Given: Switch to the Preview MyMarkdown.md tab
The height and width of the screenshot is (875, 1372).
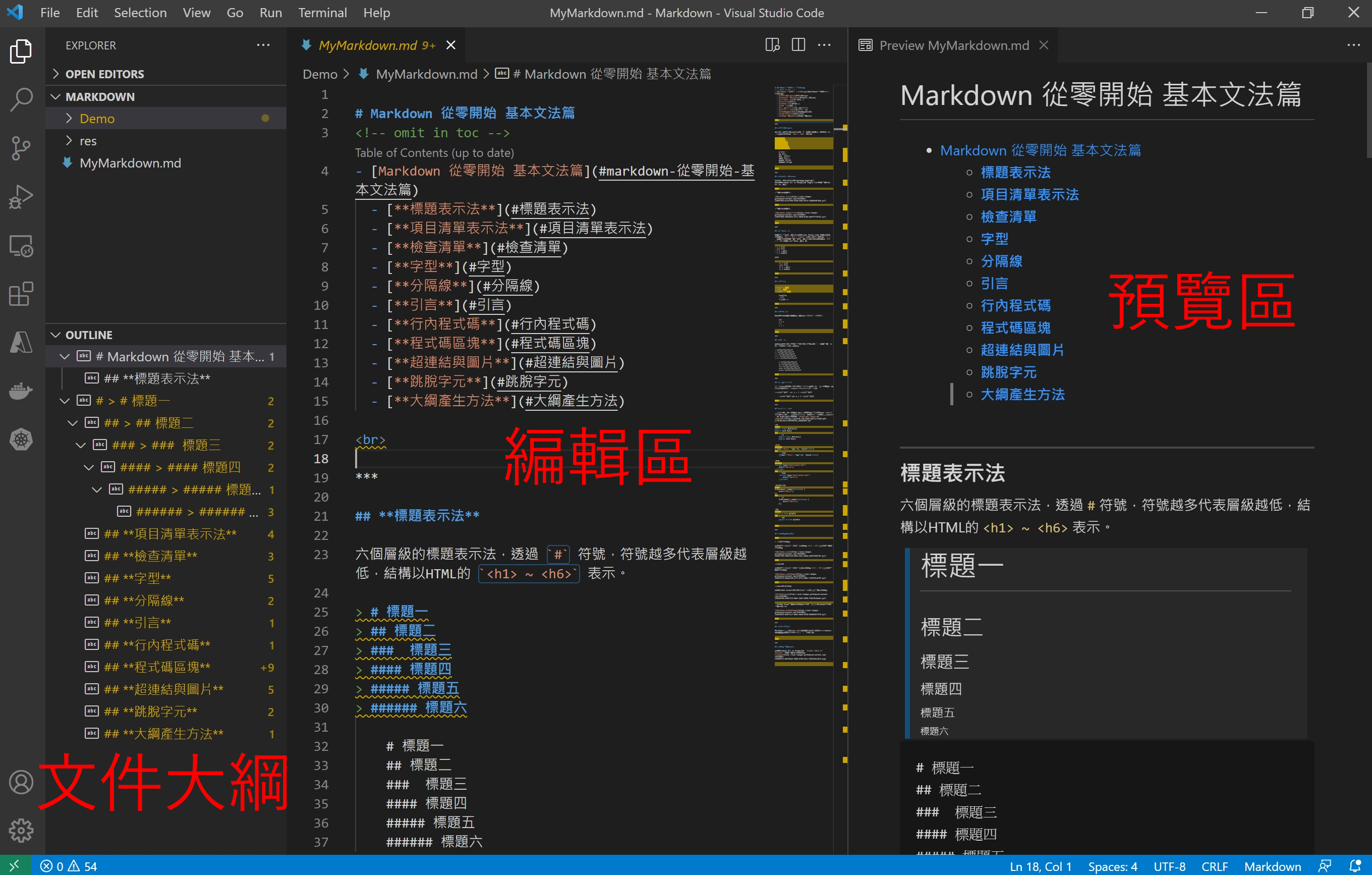Looking at the screenshot, I should pyautogui.click(x=953, y=45).
